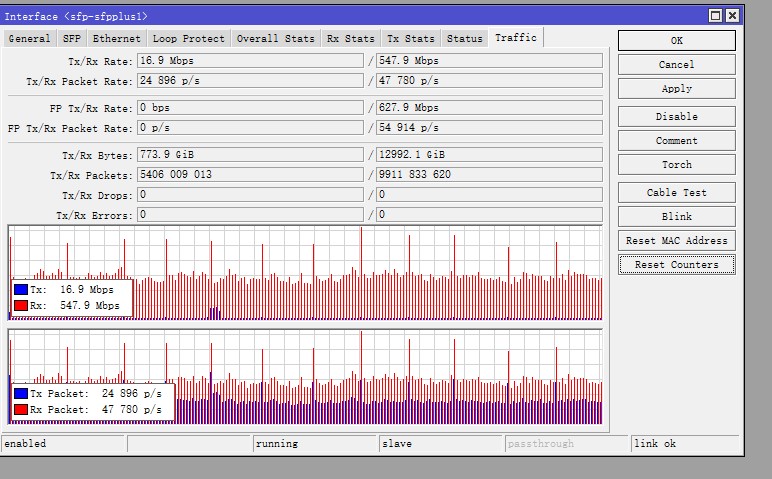Disable the interface using Disable button

[x=676, y=117]
